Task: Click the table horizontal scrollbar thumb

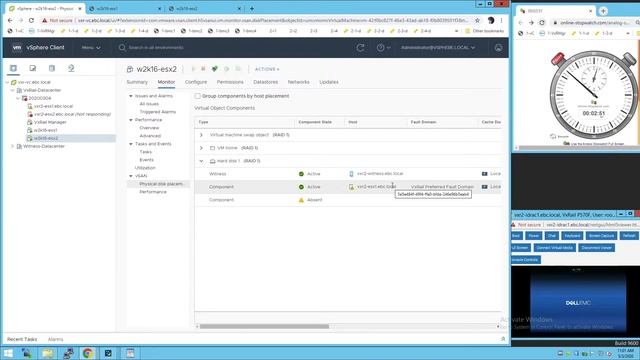Action: [264, 327]
